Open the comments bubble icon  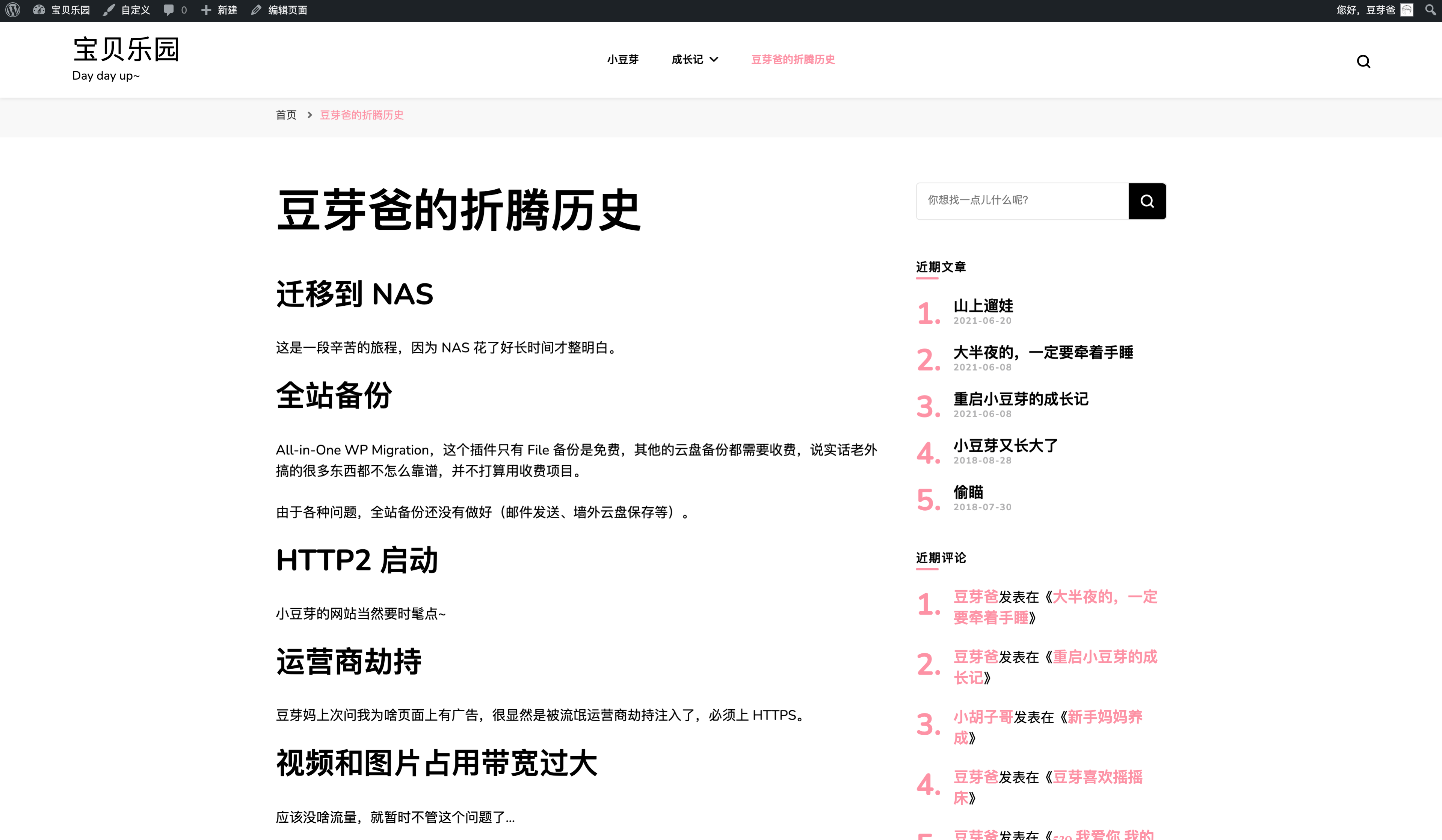pos(169,10)
